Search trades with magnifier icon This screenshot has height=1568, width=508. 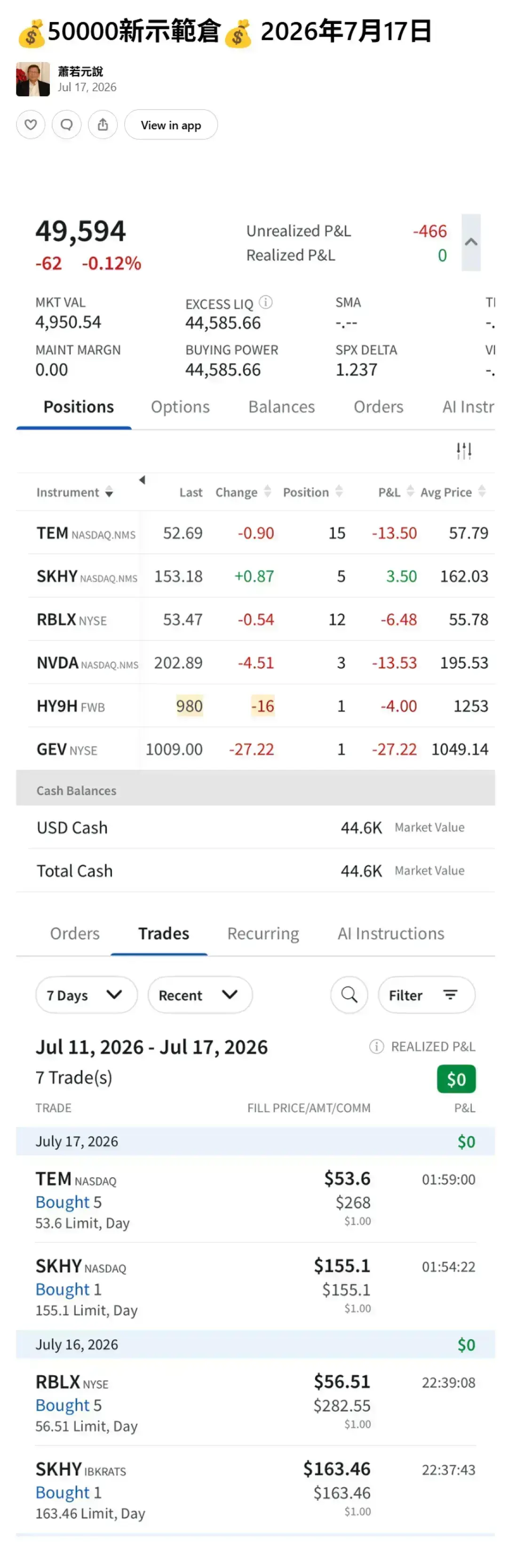pyautogui.click(x=349, y=995)
